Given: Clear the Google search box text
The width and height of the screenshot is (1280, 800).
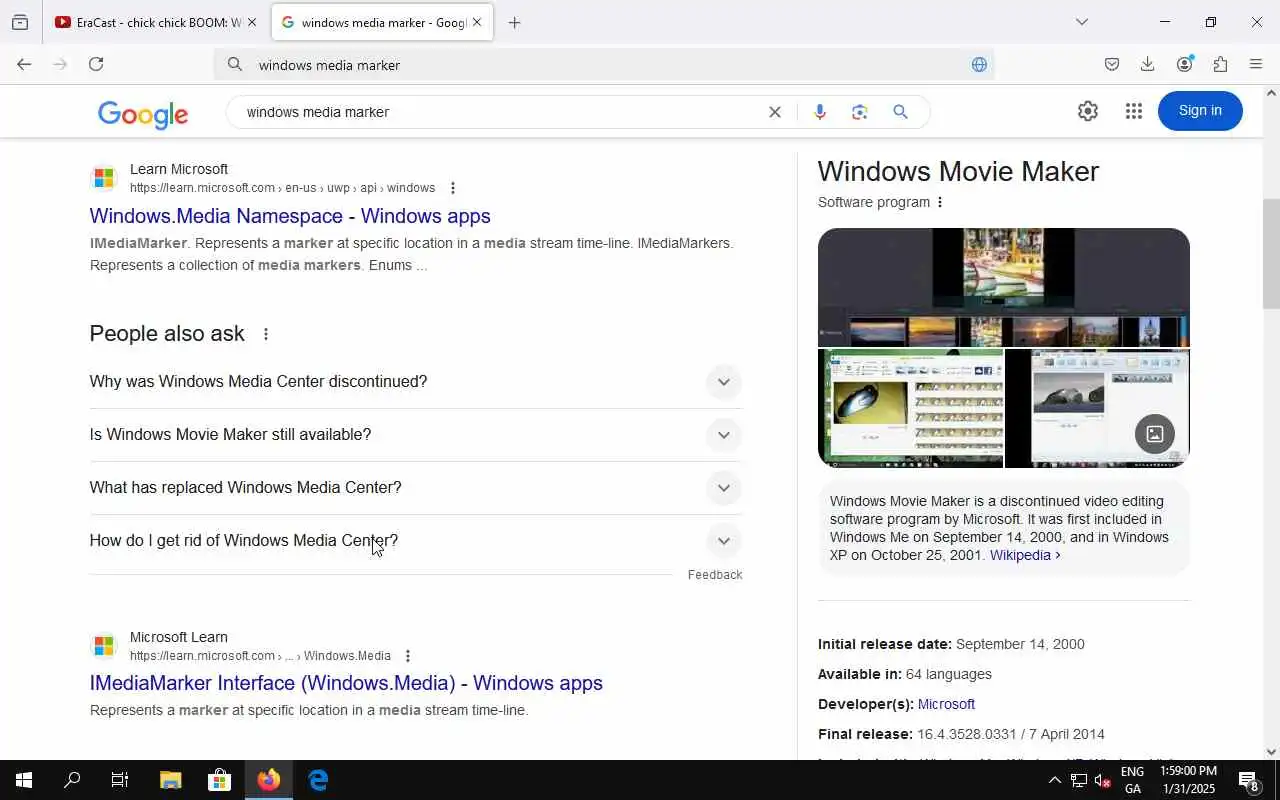Looking at the screenshot, I should click(774, 112).
